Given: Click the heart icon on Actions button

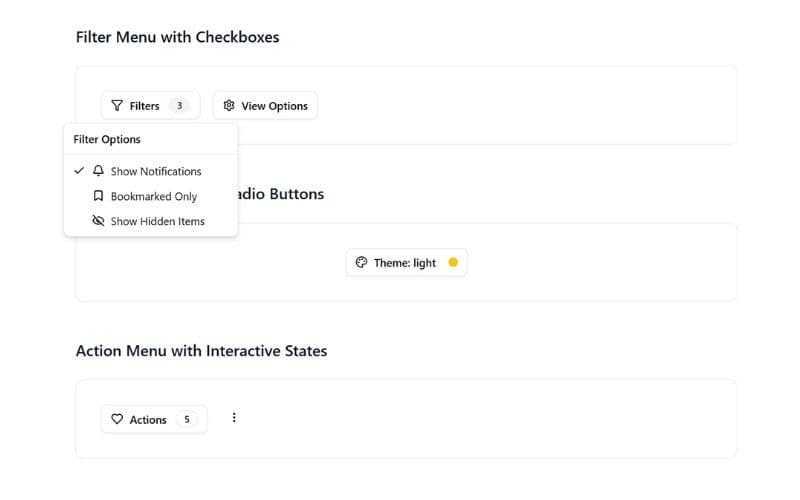Looking at the screenshot, I should click(117, 420).
